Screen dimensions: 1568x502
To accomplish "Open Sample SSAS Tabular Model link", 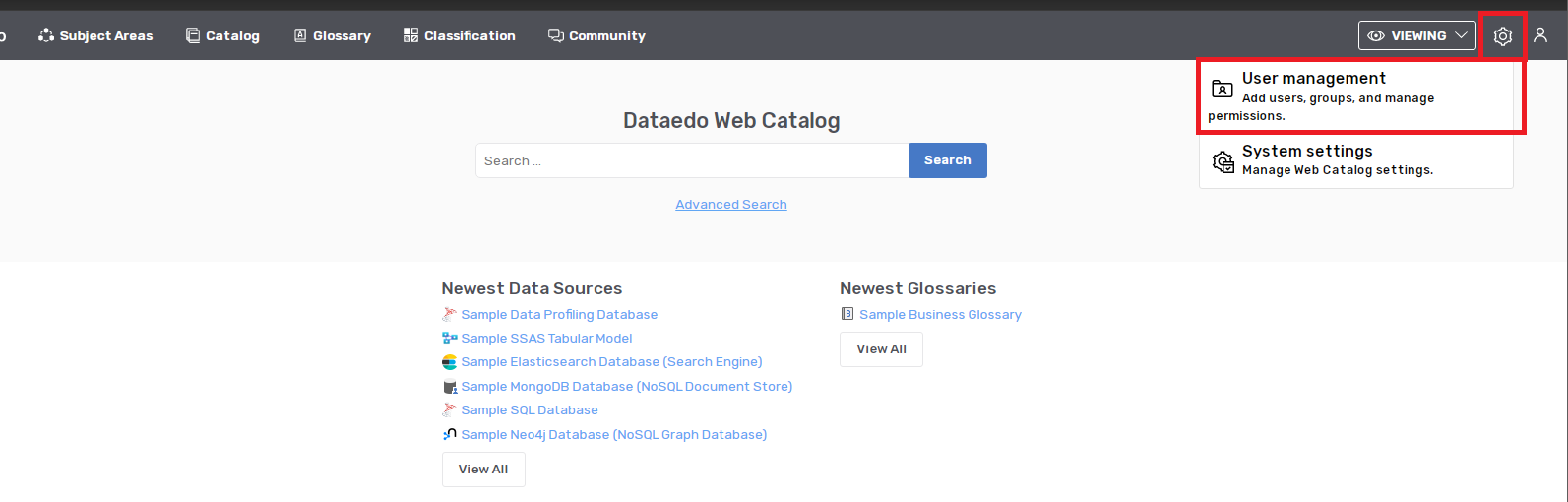I will coord(546,339).
